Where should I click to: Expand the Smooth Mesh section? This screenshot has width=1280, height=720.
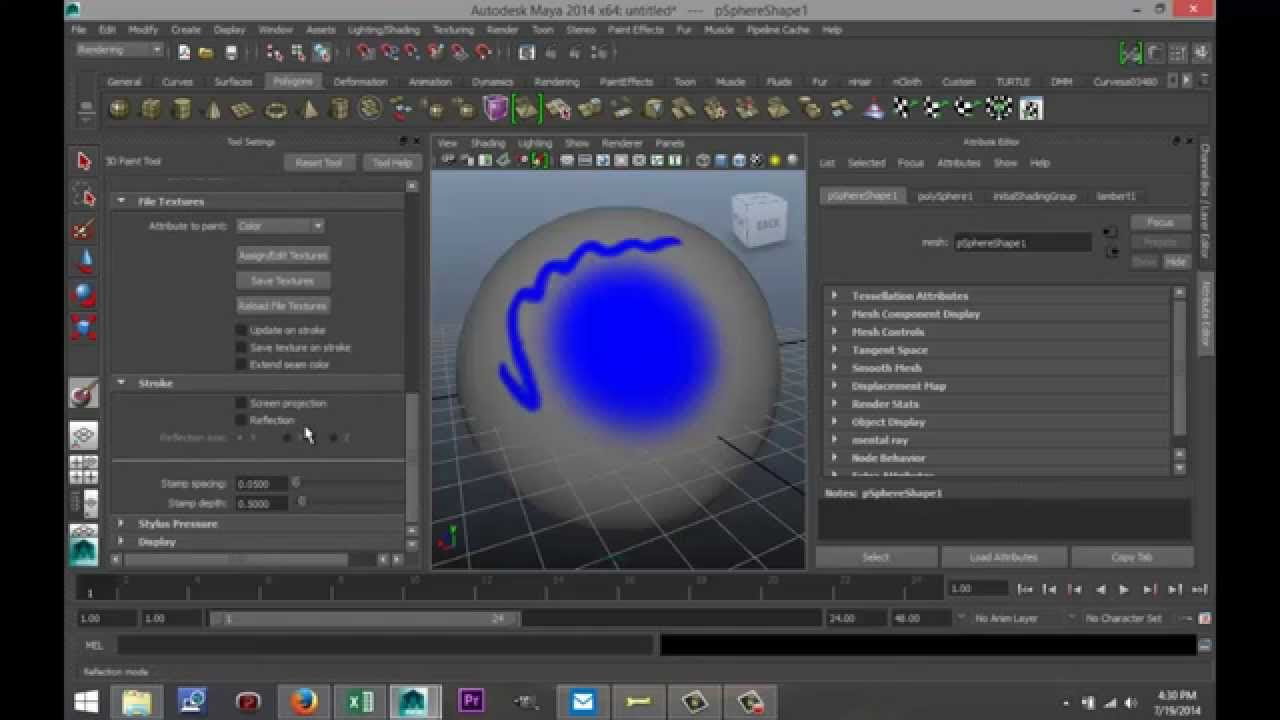click(834, 368)
